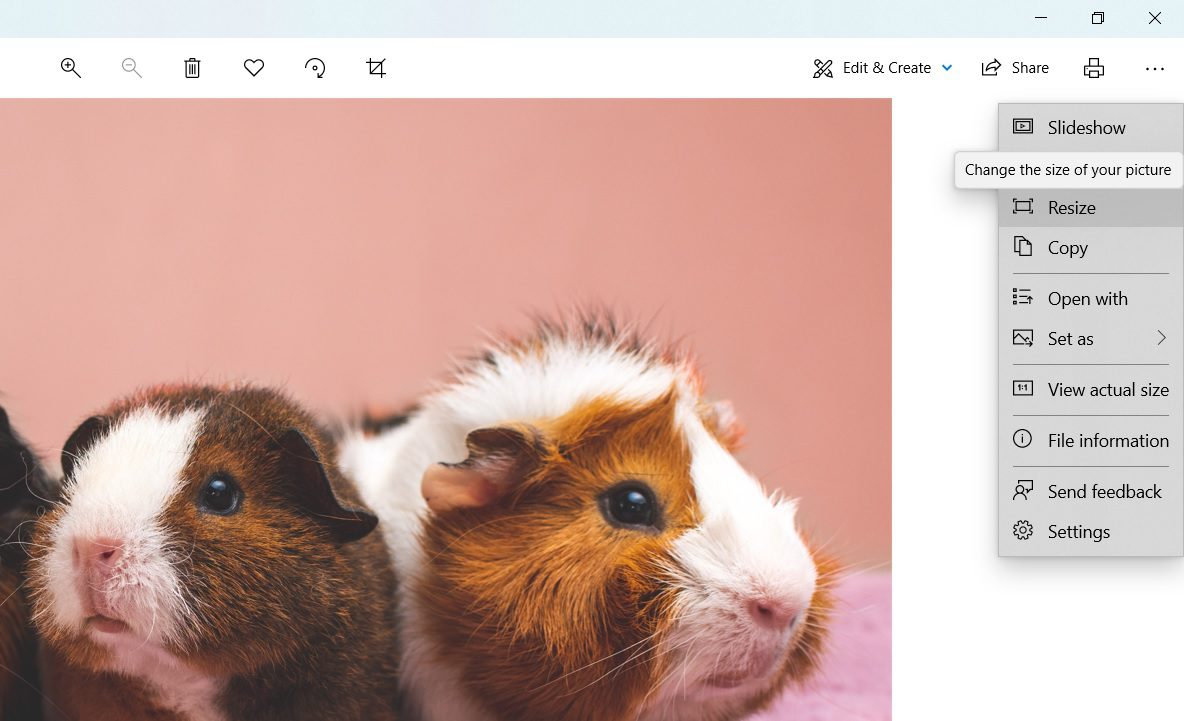Open the See more menu
The width and height of the screenshot is (1184, 721).
tap(1155, 67)
